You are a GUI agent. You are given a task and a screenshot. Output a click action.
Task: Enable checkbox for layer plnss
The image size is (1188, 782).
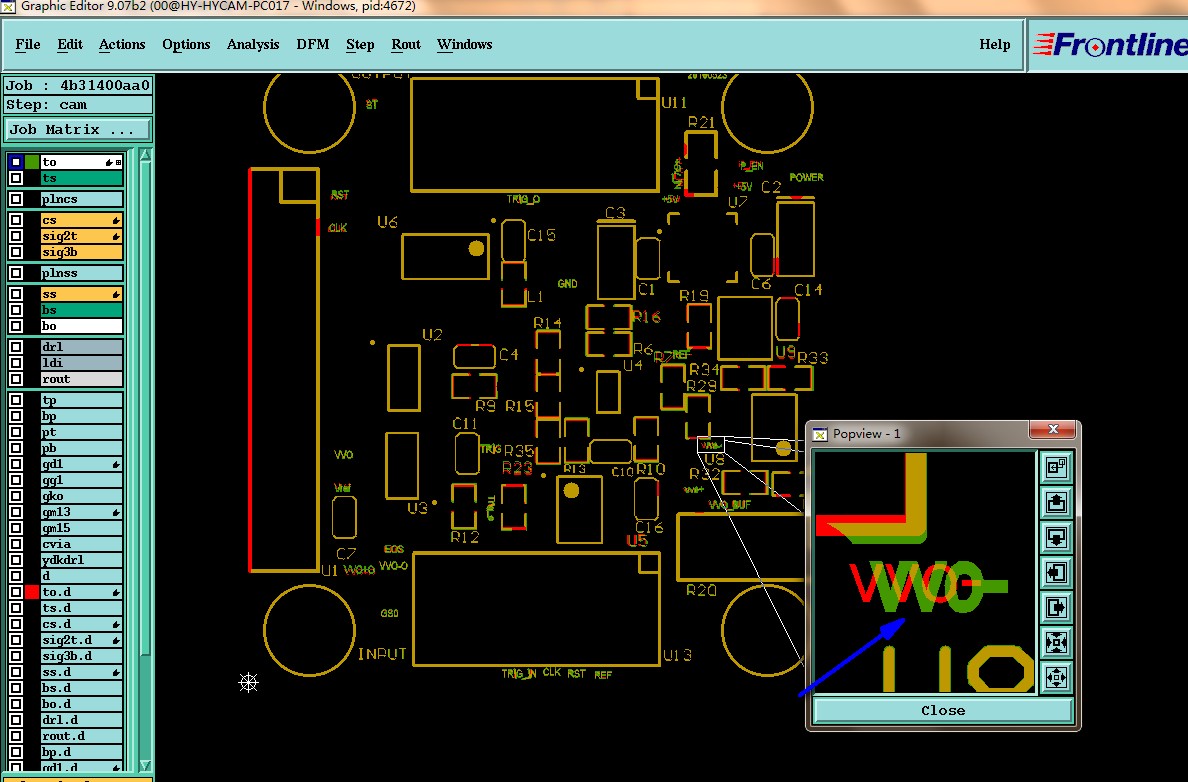pyautogui.click(x=16, y=273)
